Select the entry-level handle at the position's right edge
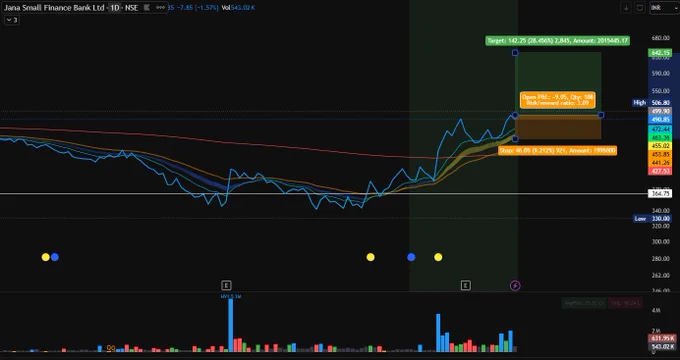Viewport: 680px width, 360px height. pos(601,115)
